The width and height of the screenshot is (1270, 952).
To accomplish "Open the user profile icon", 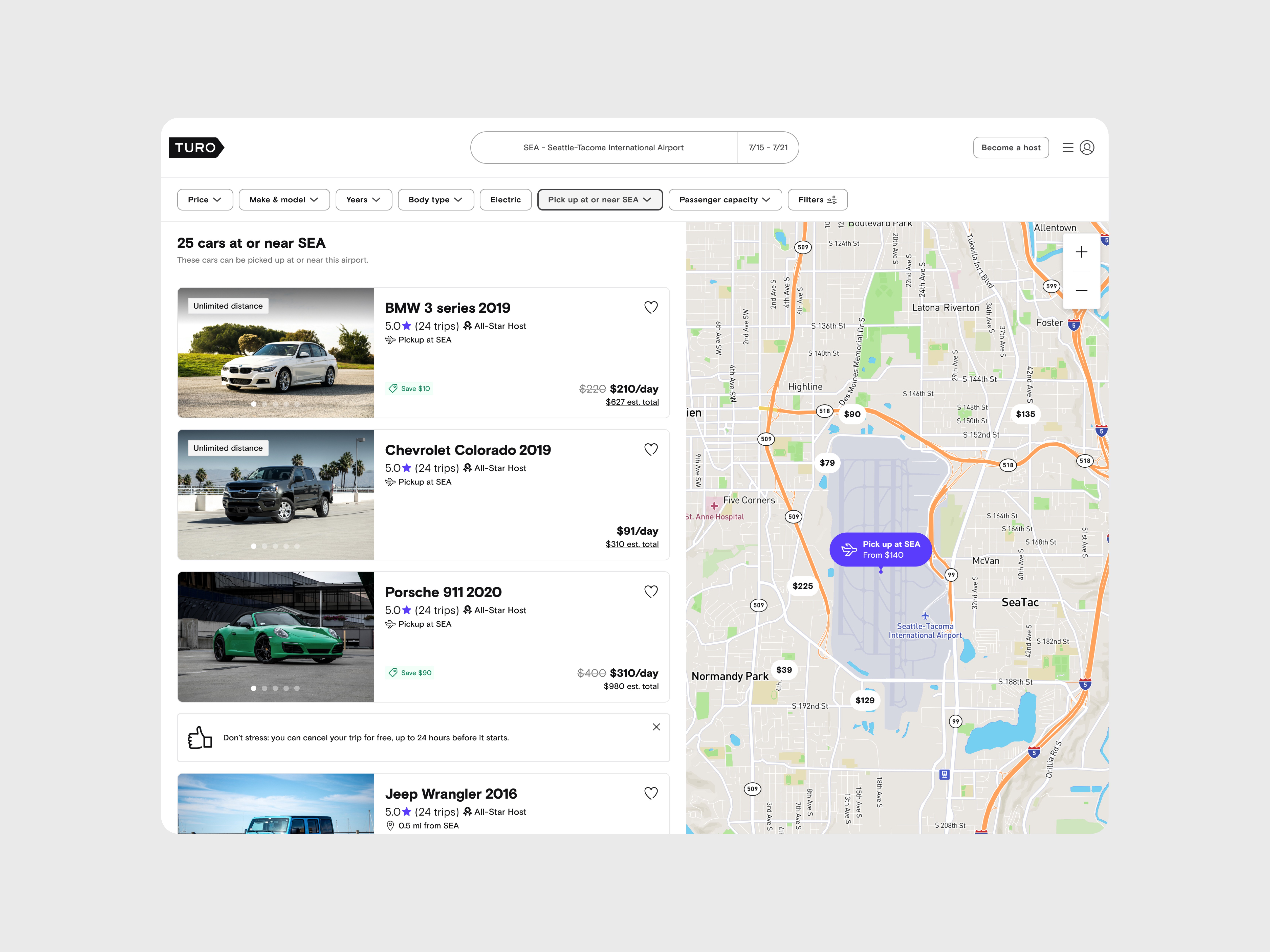I will pyautogui.click(x=1087, y=148).
